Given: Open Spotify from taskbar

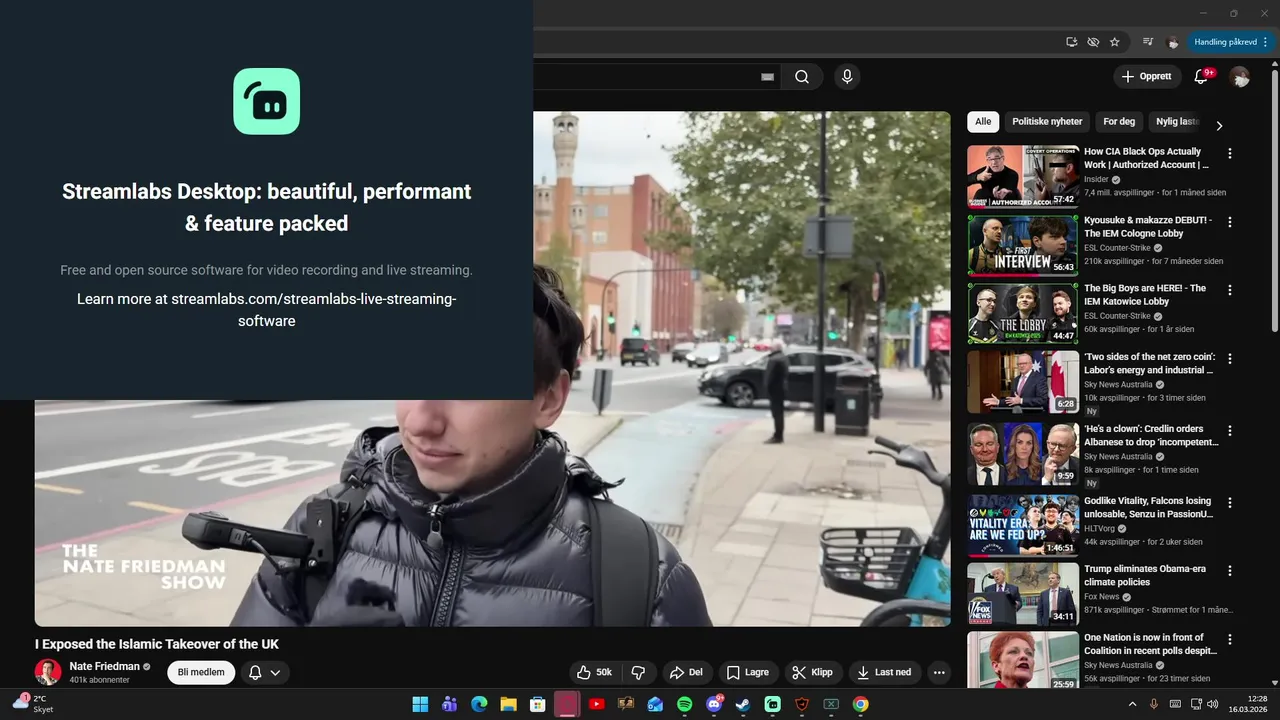Looking at the screenshot, I should [x=685, y=704].
